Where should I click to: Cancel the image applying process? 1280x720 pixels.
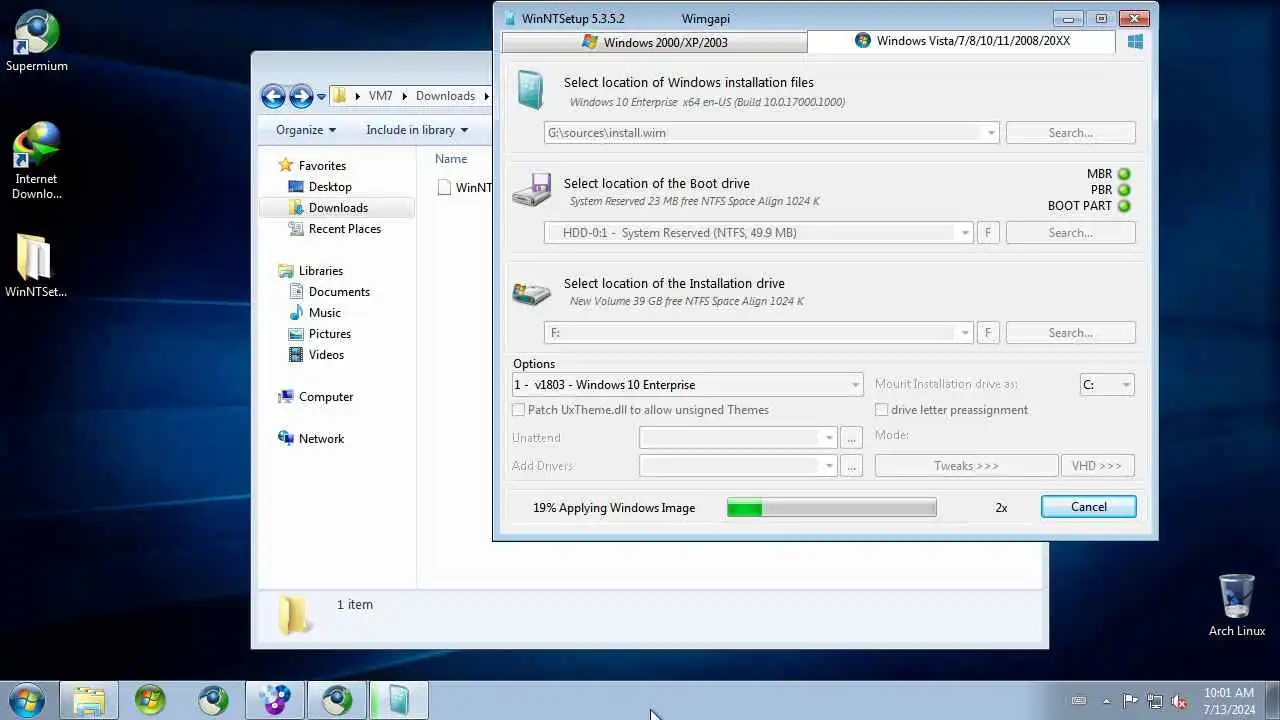click(1088, 507)
